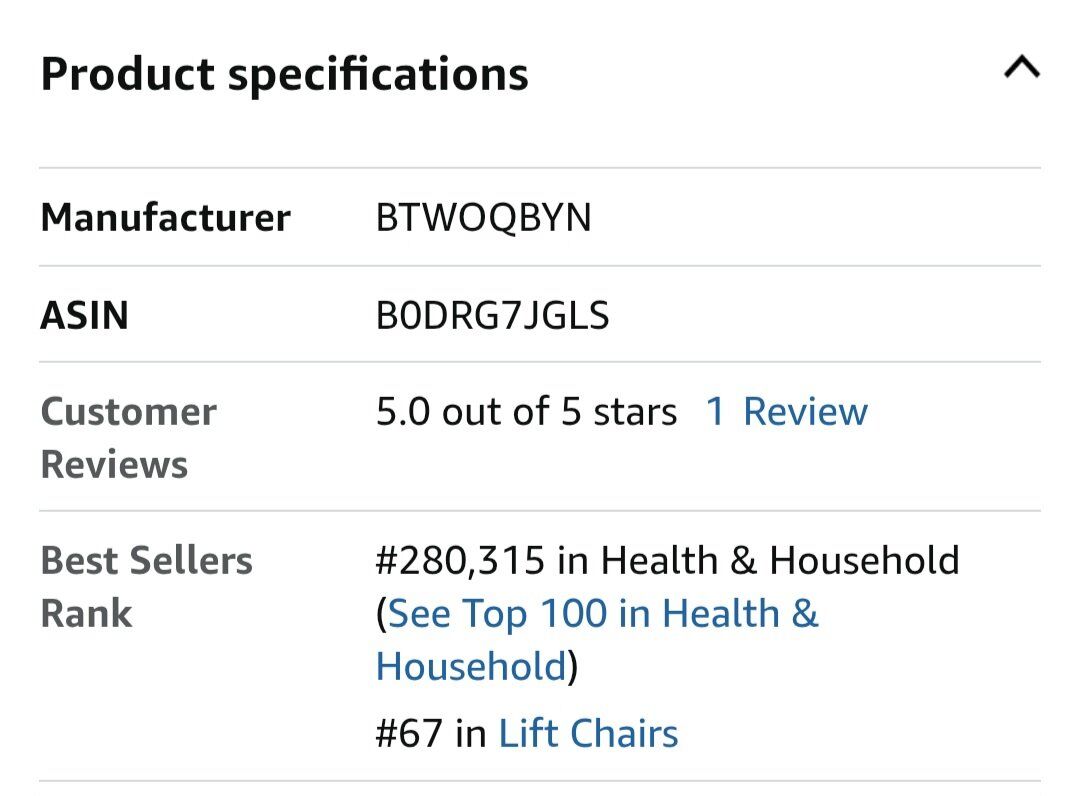Viewport: 1080px width, 796px height.
Task: Click the review count number 1
Action: coord(715,412)
